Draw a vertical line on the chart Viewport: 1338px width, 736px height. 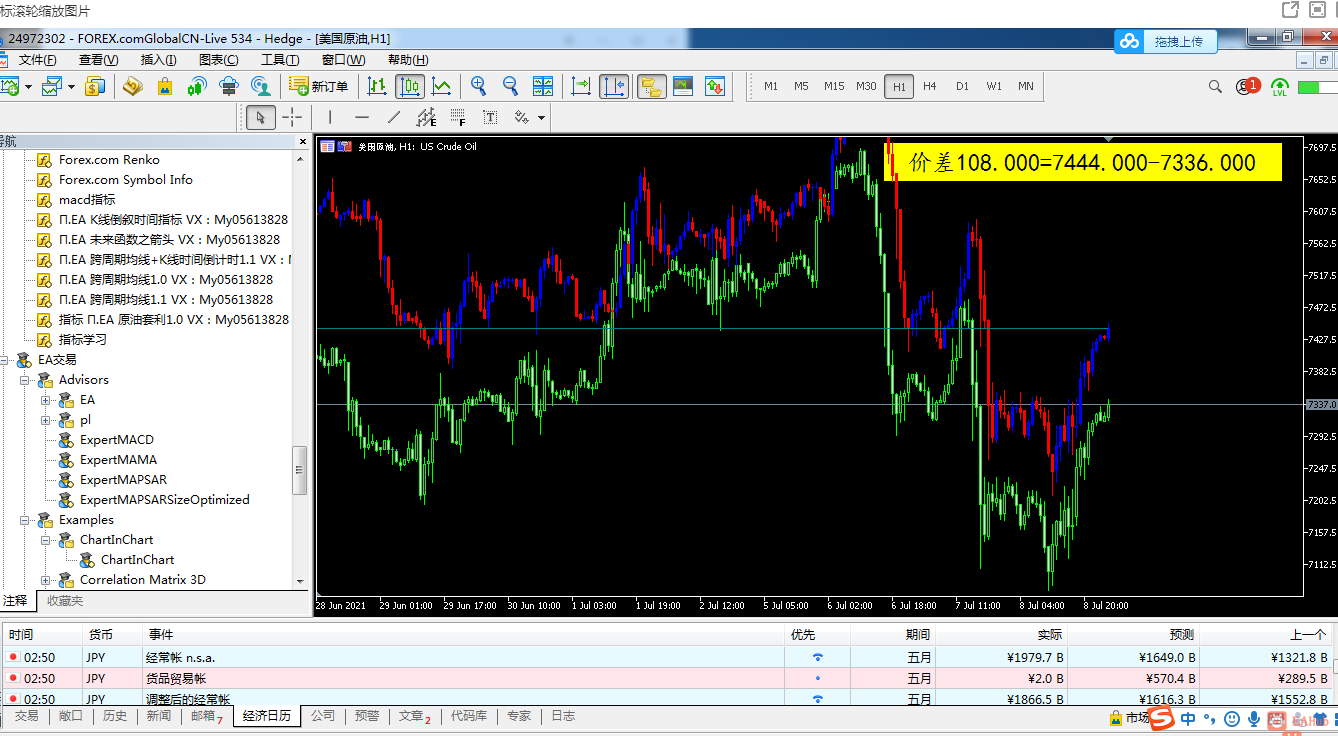[x=330, y=117]
